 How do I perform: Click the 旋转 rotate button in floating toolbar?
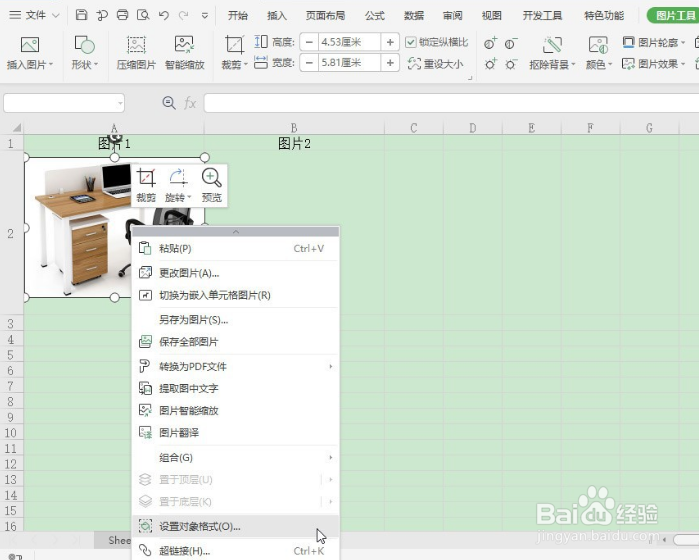tap(178, 185)
